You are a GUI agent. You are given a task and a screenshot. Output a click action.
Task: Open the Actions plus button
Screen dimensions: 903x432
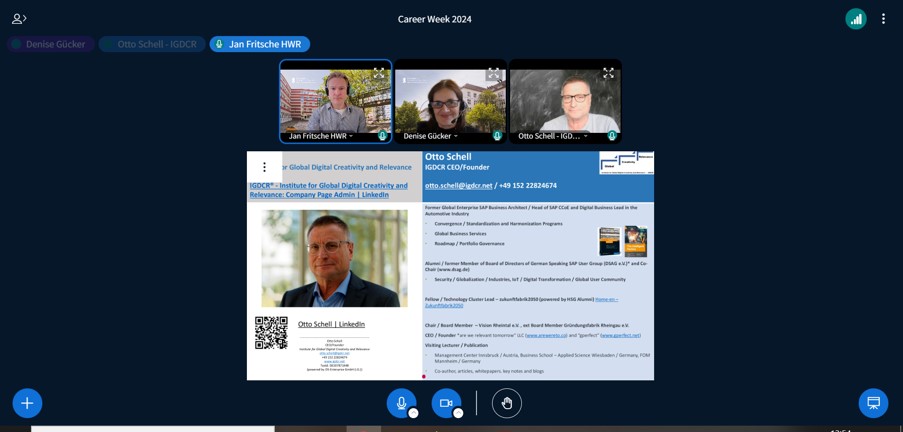coord(27,403)
